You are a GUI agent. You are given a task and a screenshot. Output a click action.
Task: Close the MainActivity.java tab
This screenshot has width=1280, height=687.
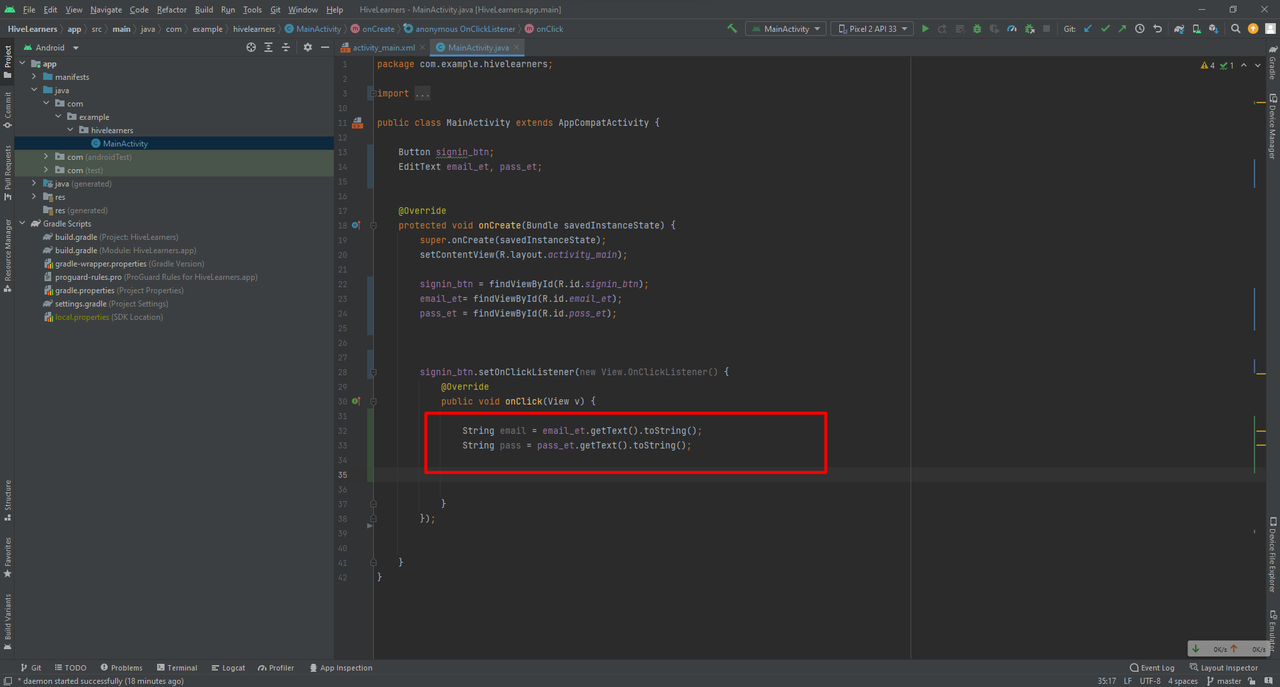pyautogui.click(x=517, y=47)
